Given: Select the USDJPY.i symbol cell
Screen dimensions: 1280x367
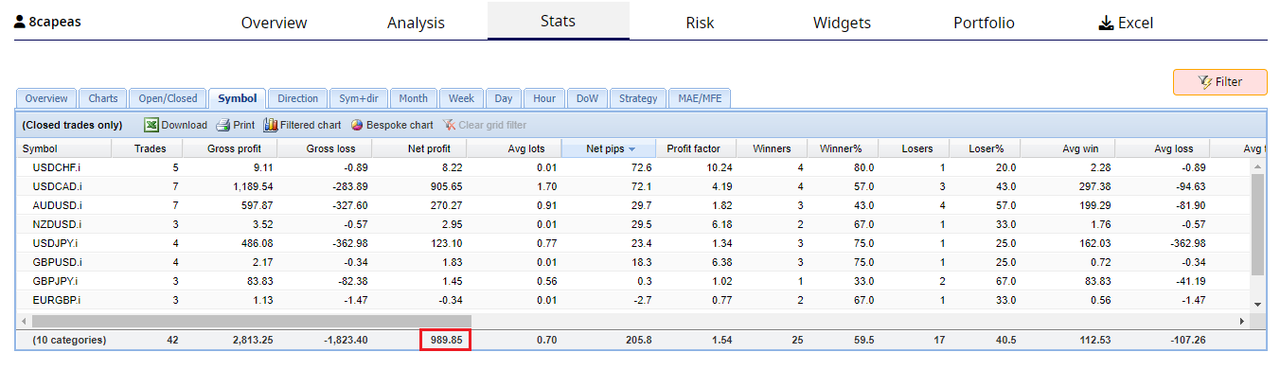Looking at the screenshot, I should [x=56, y=243].
